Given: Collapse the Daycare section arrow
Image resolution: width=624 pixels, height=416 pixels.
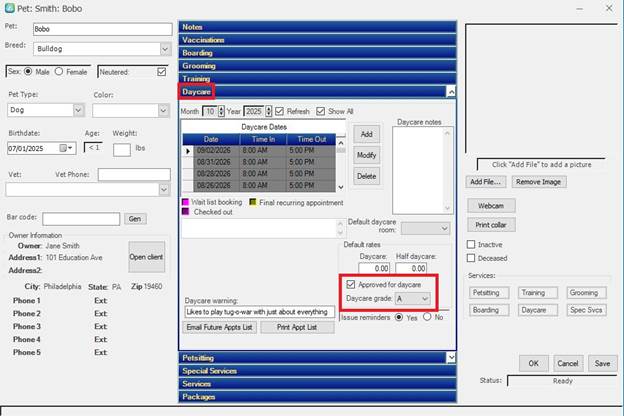Looking at the screenshot, I should (x=451, y=92).
